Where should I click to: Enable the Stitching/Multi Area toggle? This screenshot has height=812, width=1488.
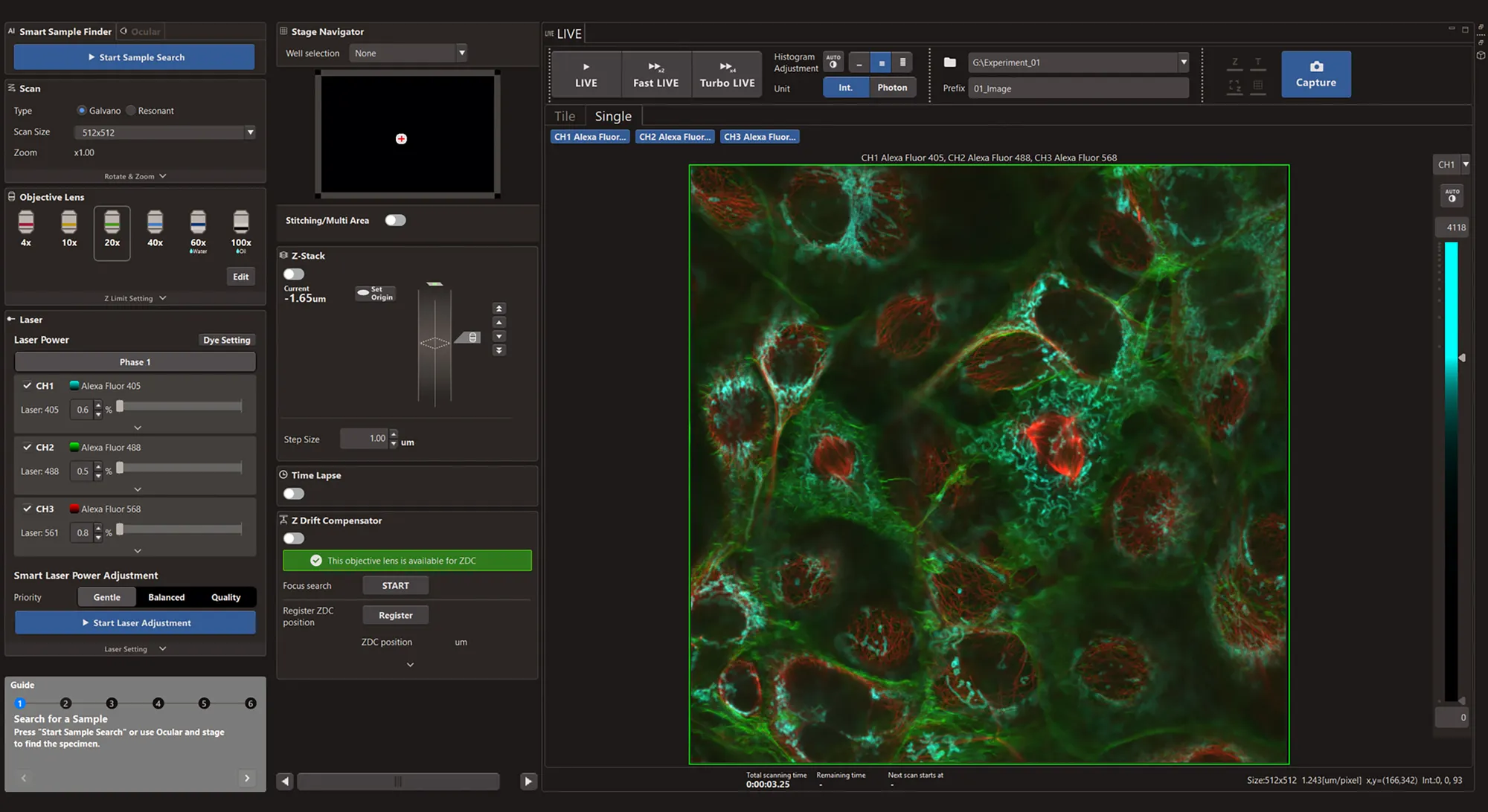395,220
